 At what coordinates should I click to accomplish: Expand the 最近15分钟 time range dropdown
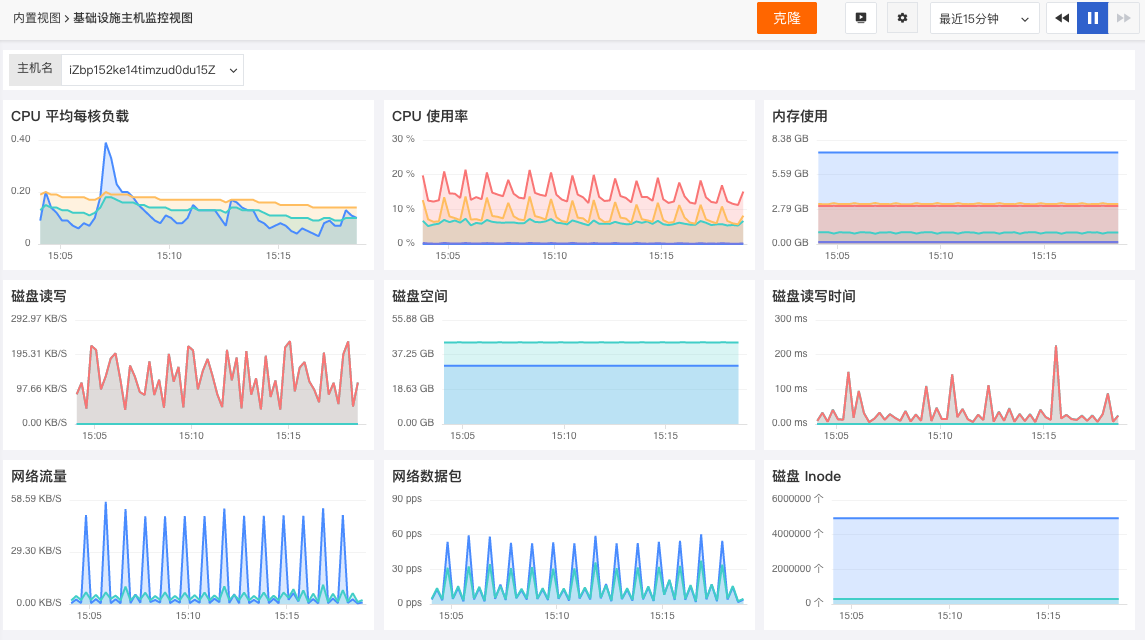(x=984, y=18)
